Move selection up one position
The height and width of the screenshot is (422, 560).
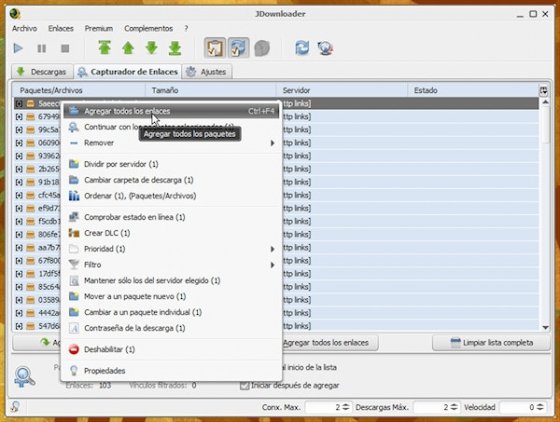(128, 48)
